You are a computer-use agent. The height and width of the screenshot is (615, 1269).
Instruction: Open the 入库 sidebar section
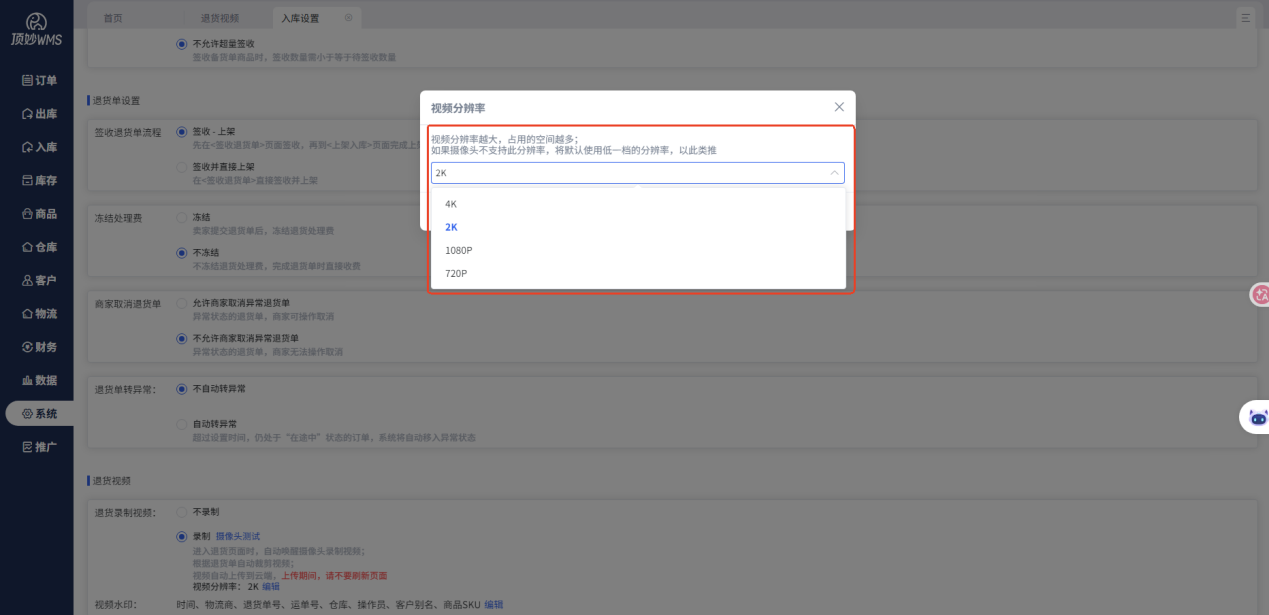coord(39,147)
